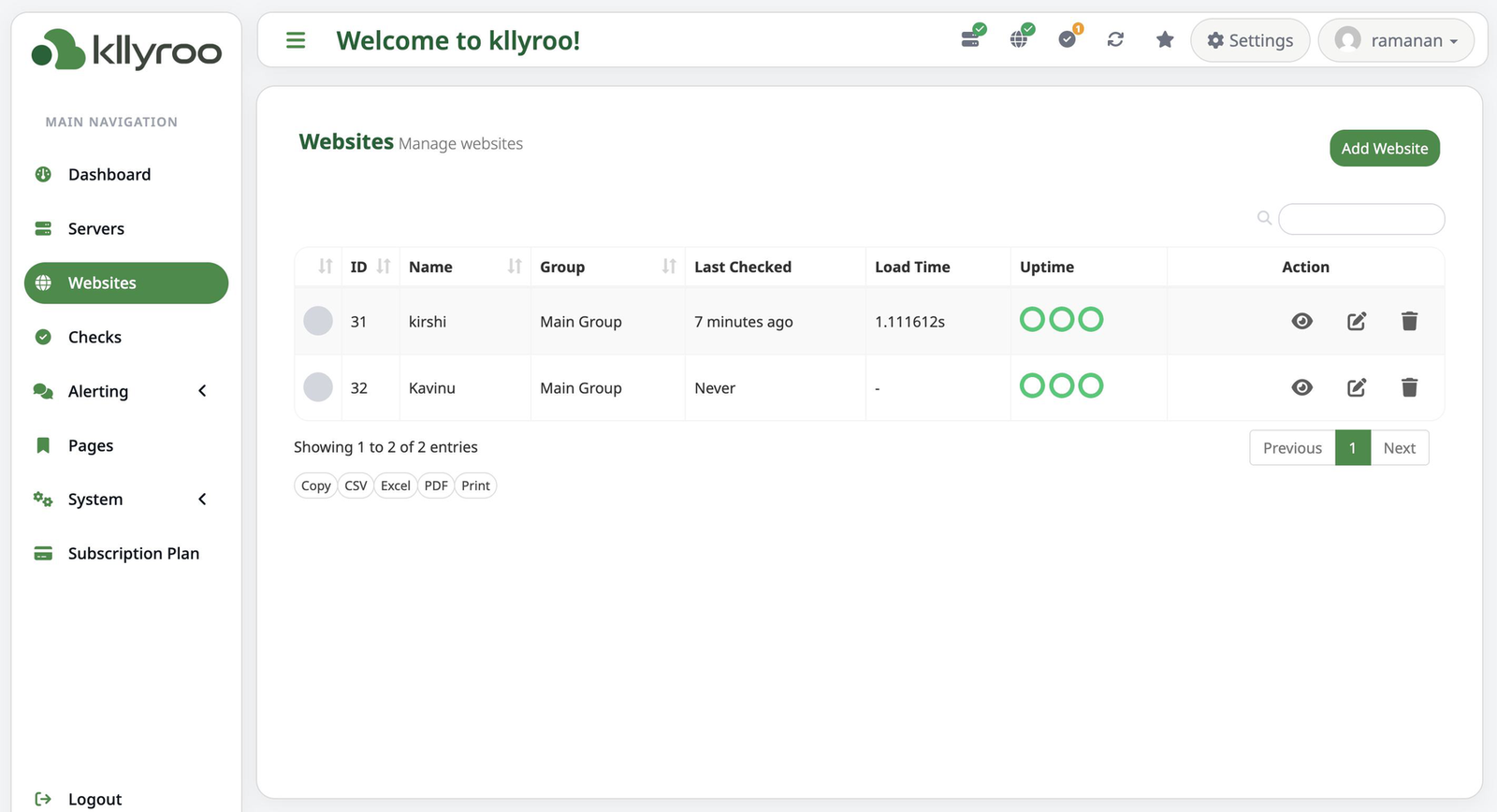Viewport: 1497px width, 812px height.
Task: Export table as PDF
Action: coord(436,486)
